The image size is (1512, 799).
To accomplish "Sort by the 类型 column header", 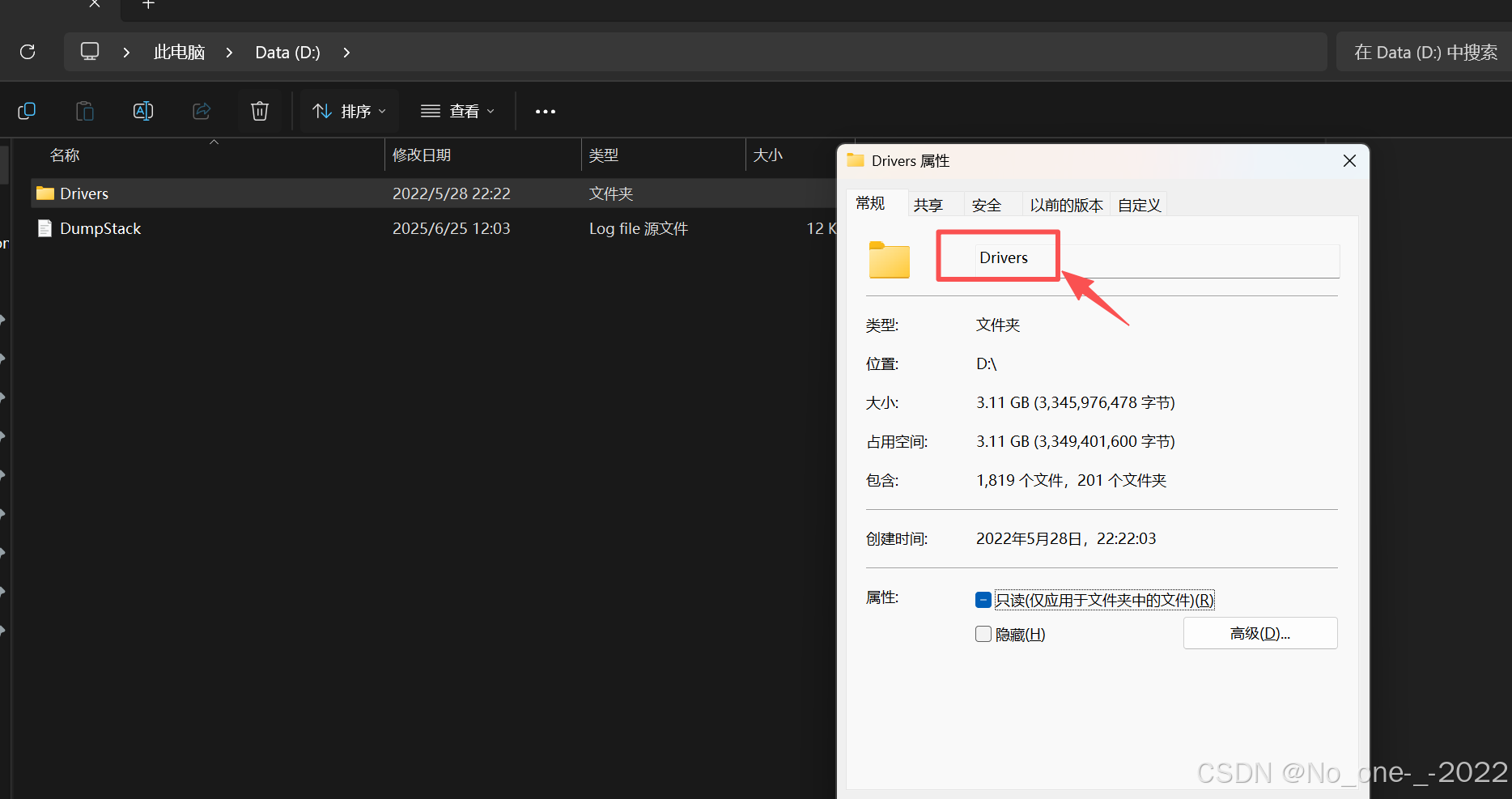I will tap(604, 155).
